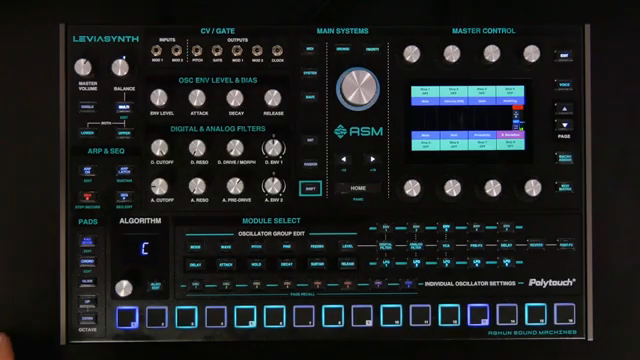Select the Pitch oscillator group button

tap(256, 247)
